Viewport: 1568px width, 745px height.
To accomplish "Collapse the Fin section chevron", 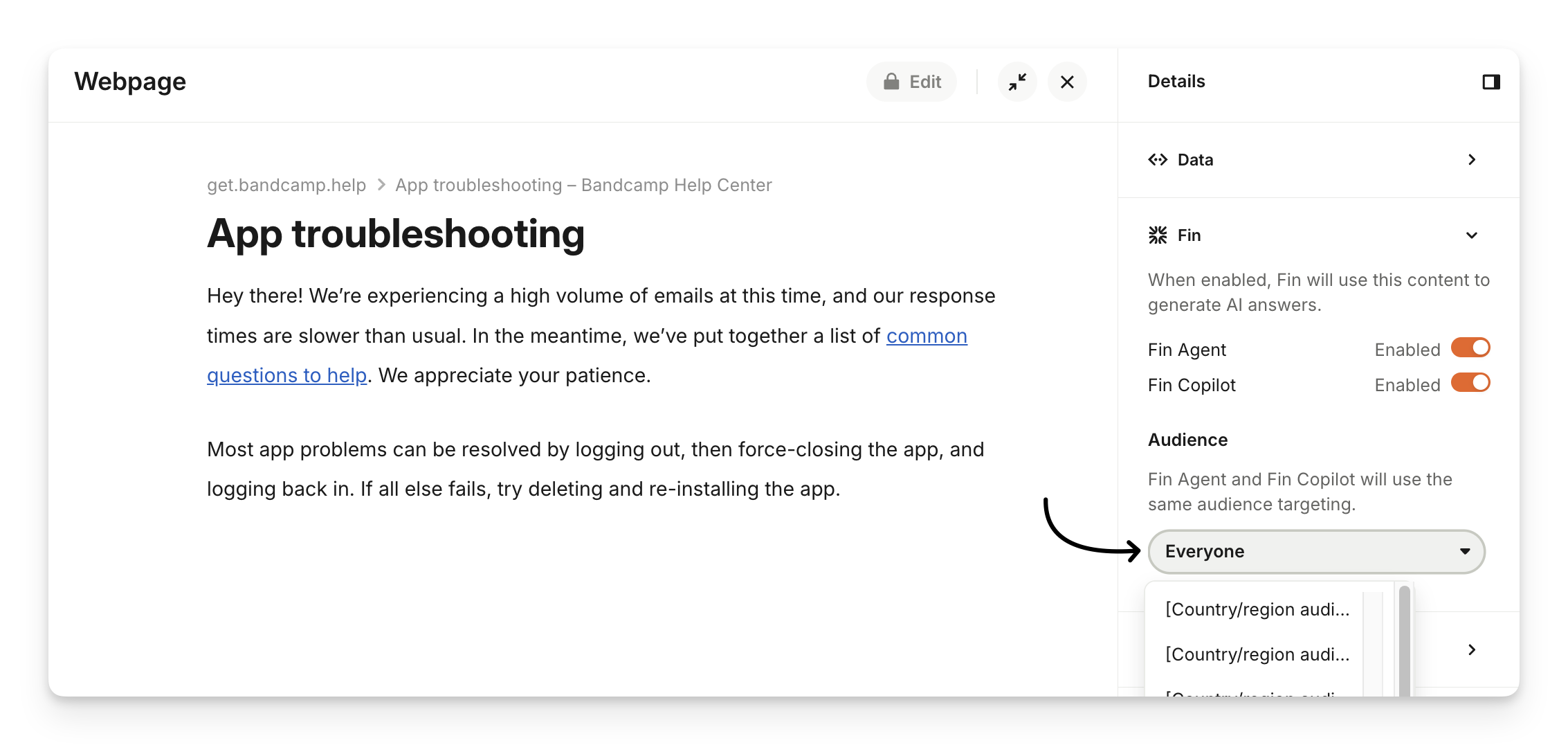I will 1472,235.
